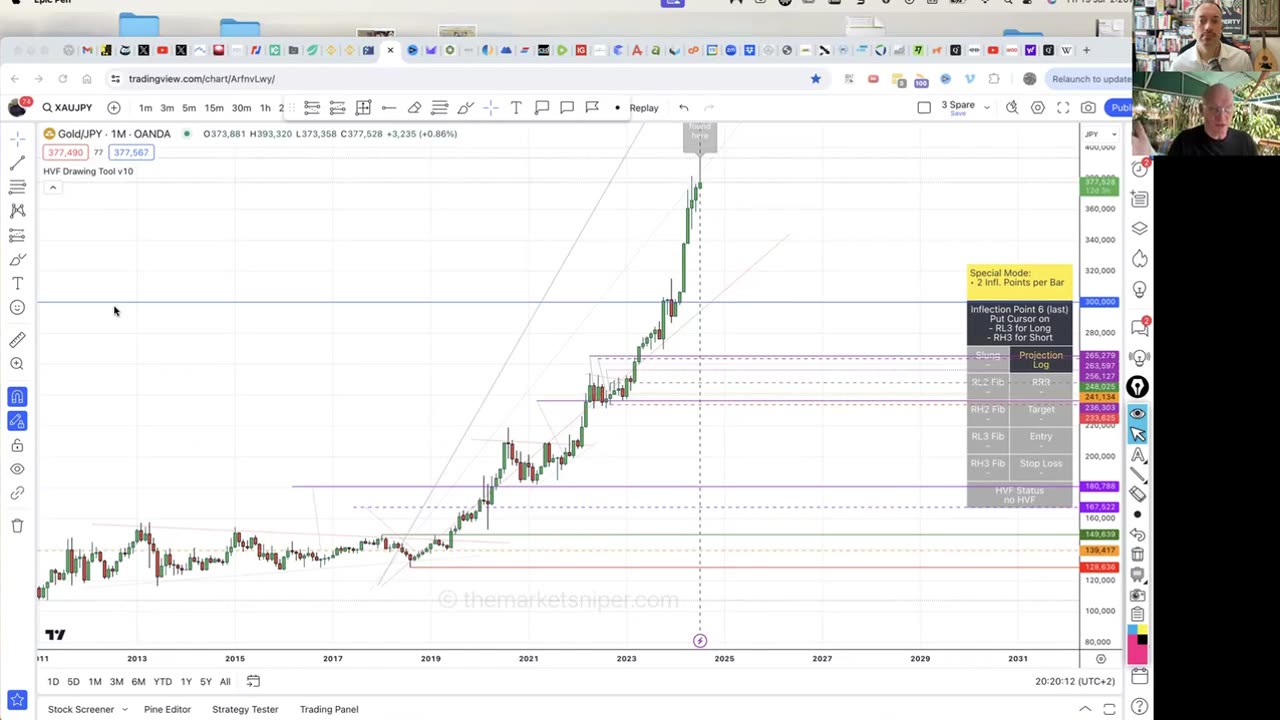Open the forecasting and measurement tools
The width and height of the screenshot is (1280, 720).
click(x=17, y=235)
